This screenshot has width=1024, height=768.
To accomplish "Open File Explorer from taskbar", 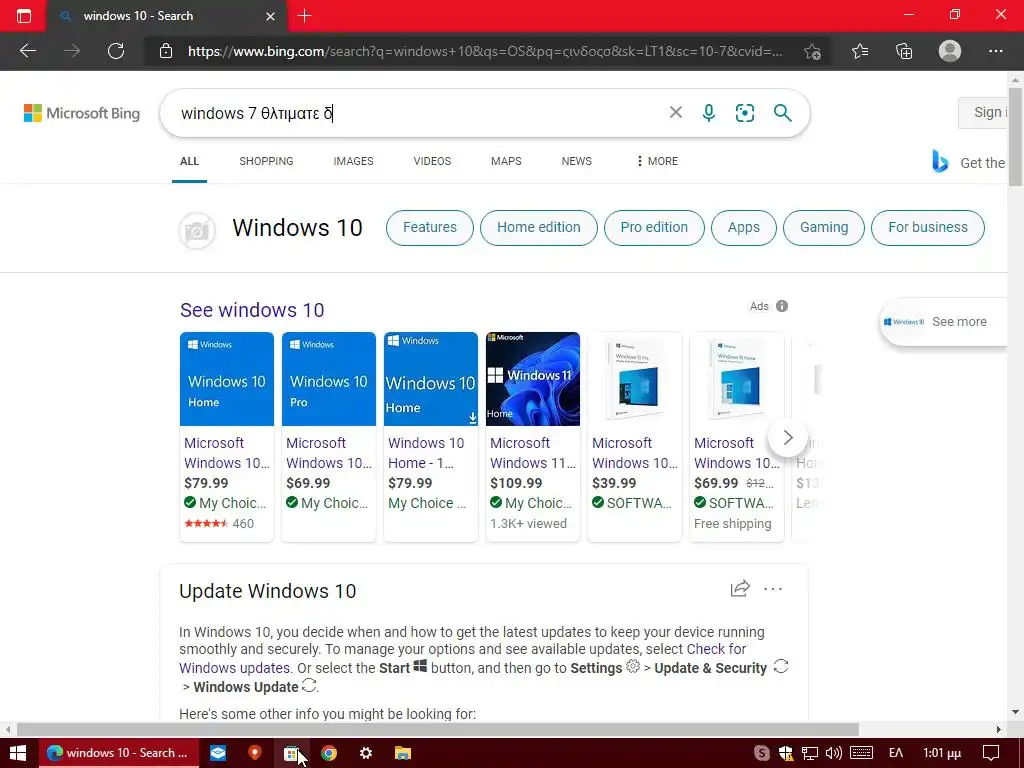I will 403,753.
